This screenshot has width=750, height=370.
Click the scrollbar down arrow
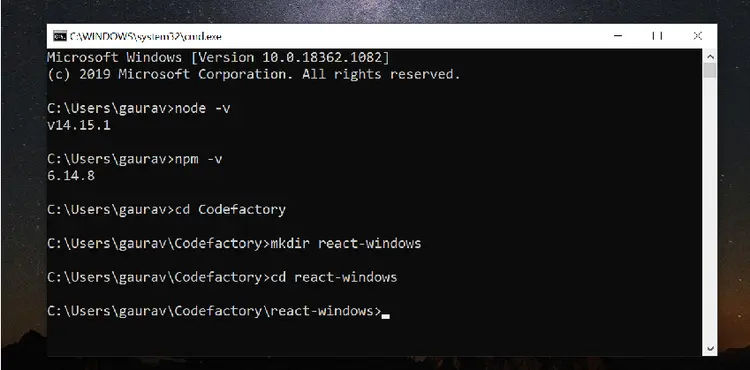[710, 348]
